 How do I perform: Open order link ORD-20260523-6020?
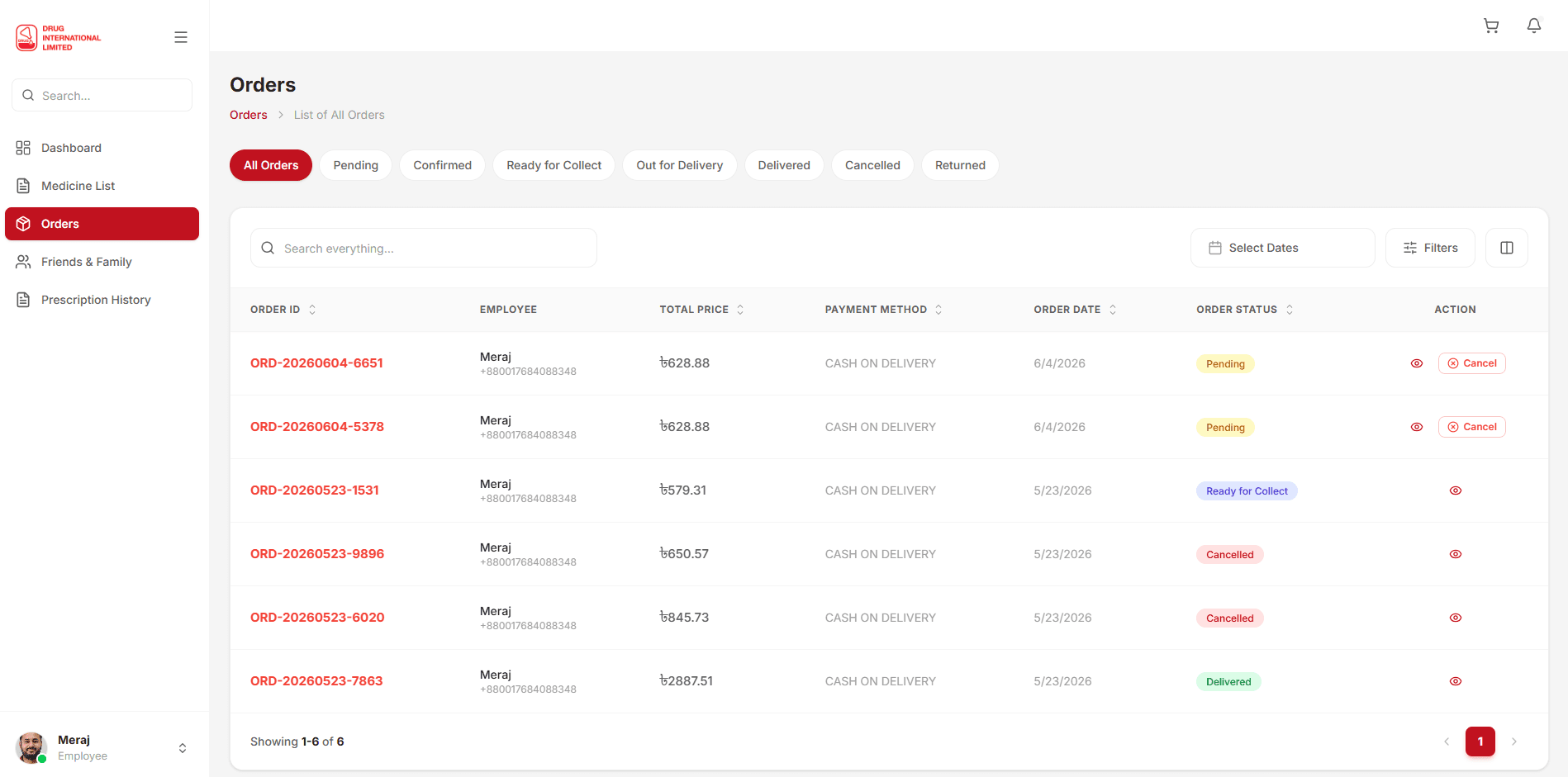(x=317, y=618)
